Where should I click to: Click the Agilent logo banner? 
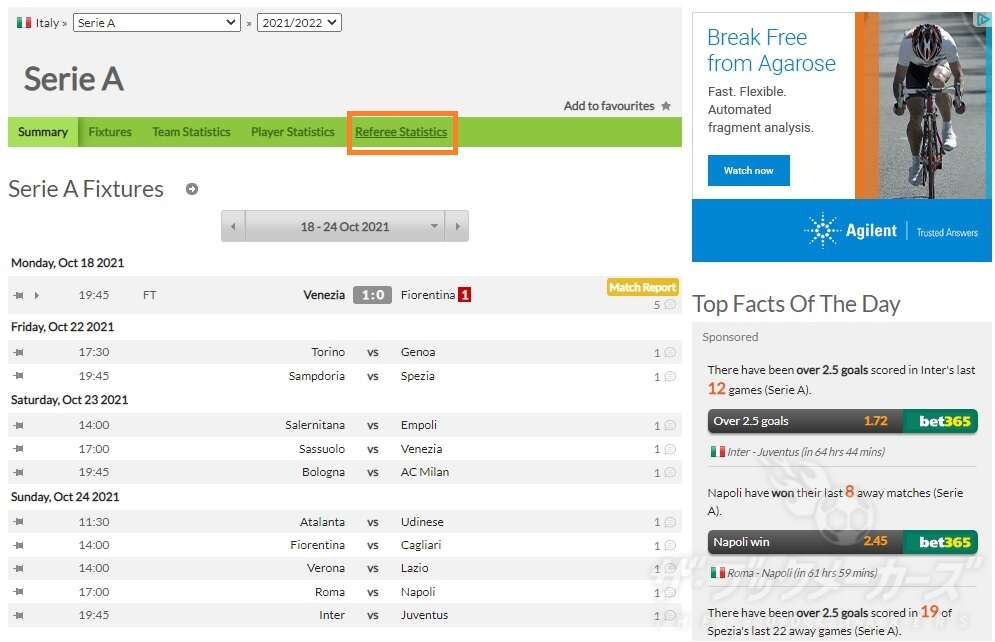click(850, 230)
